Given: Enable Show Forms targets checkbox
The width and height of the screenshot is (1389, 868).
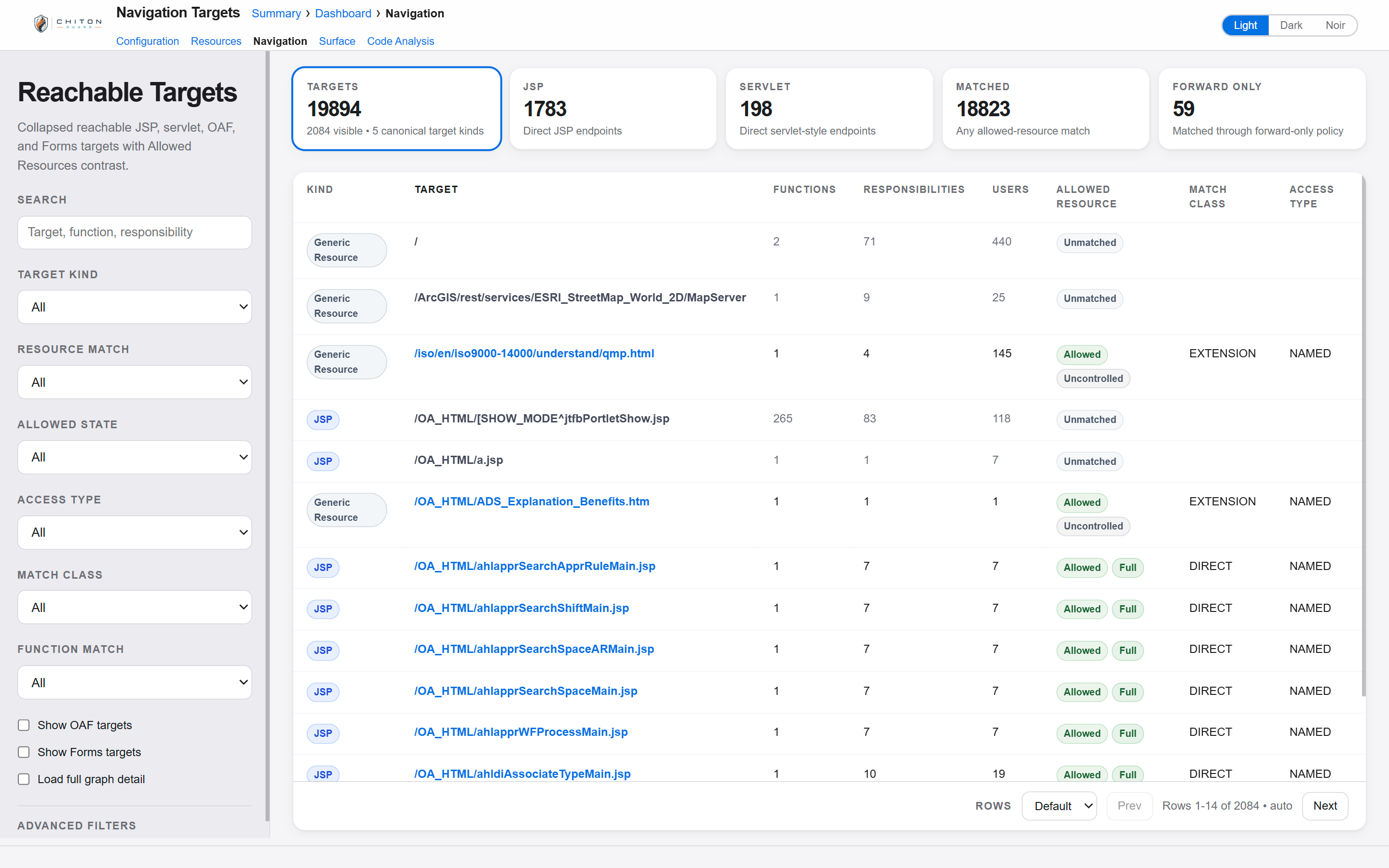Looking at the screenshot, I should pyautogui.click(x=24, y=752).
